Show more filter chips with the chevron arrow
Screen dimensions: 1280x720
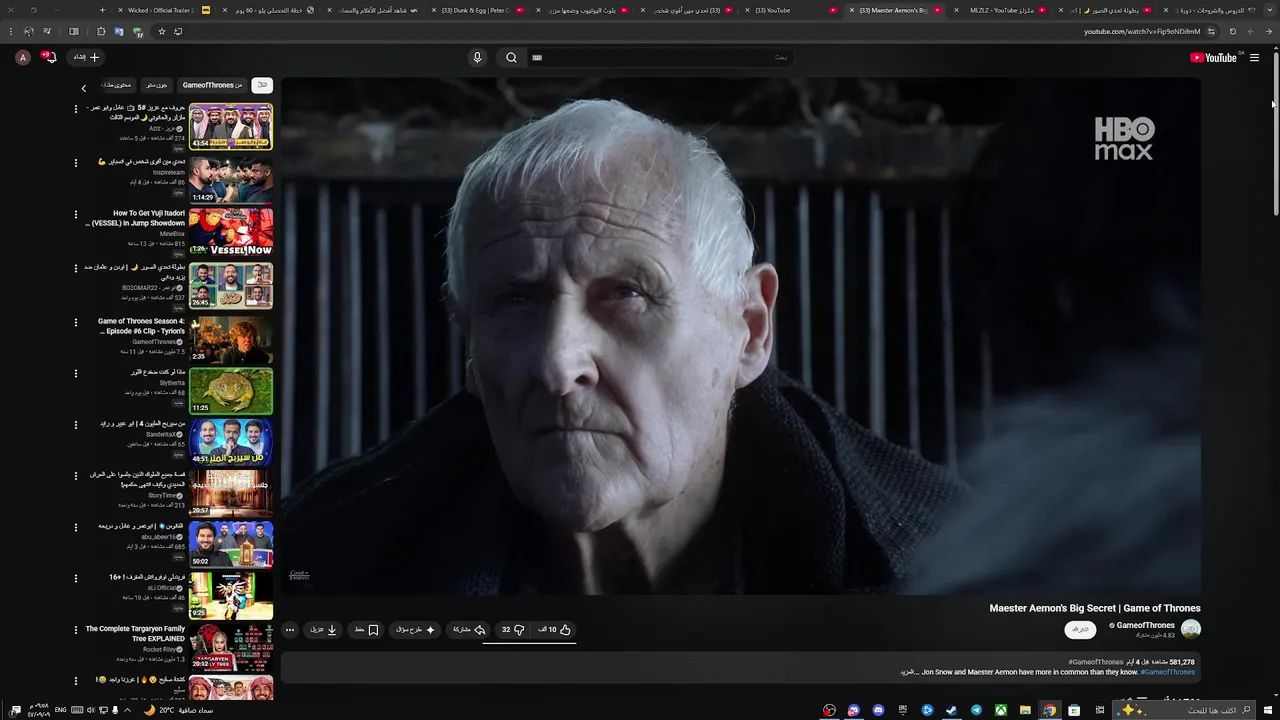pyautogui.click(x=84, y=88)
